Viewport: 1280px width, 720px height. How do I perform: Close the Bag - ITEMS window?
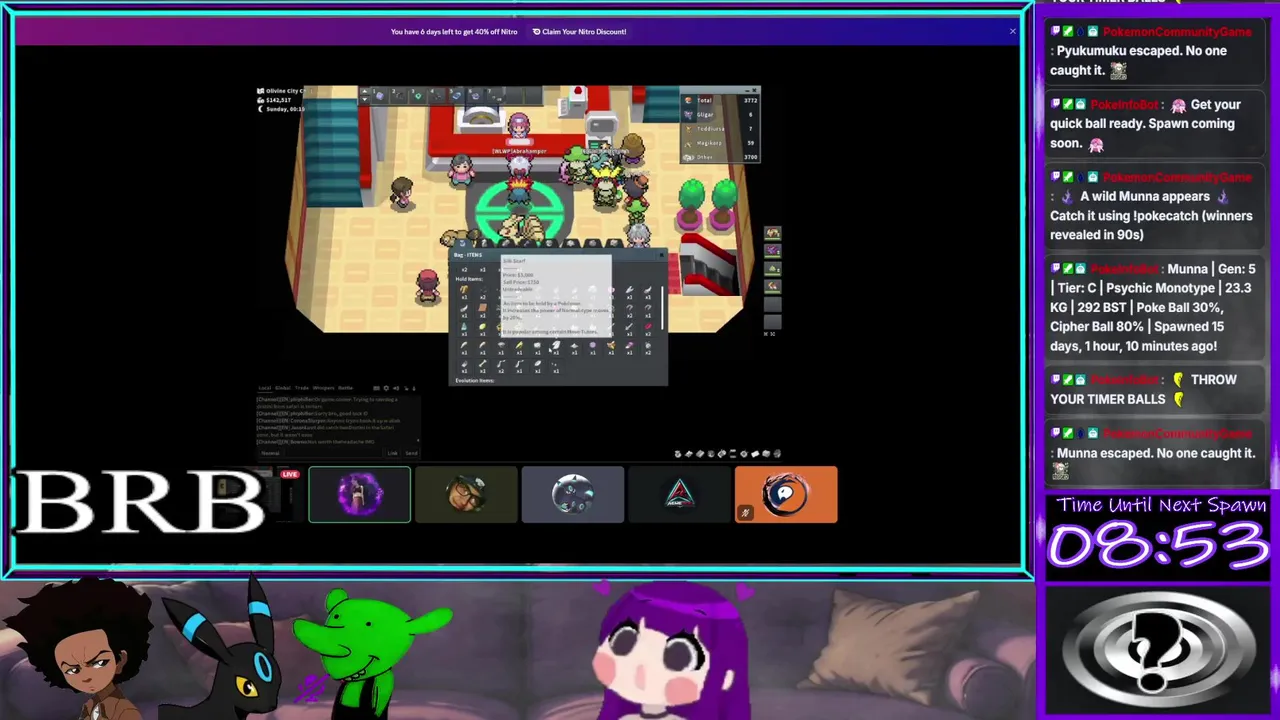coord(661,255)
